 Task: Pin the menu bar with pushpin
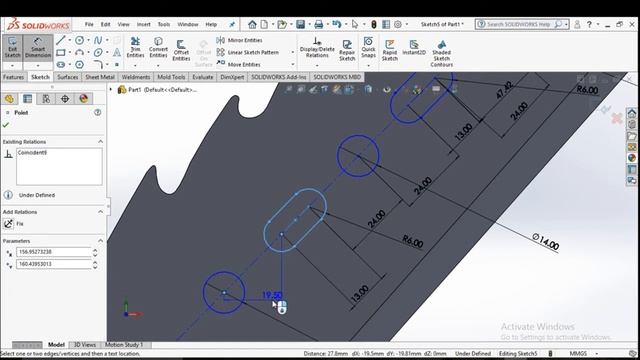coord(232,24)
